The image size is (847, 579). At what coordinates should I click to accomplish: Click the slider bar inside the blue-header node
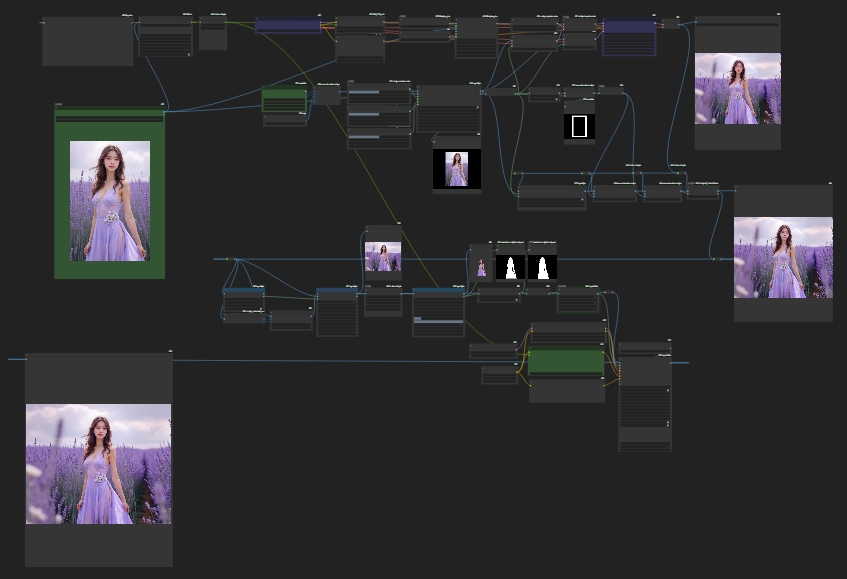pos(438,320)
